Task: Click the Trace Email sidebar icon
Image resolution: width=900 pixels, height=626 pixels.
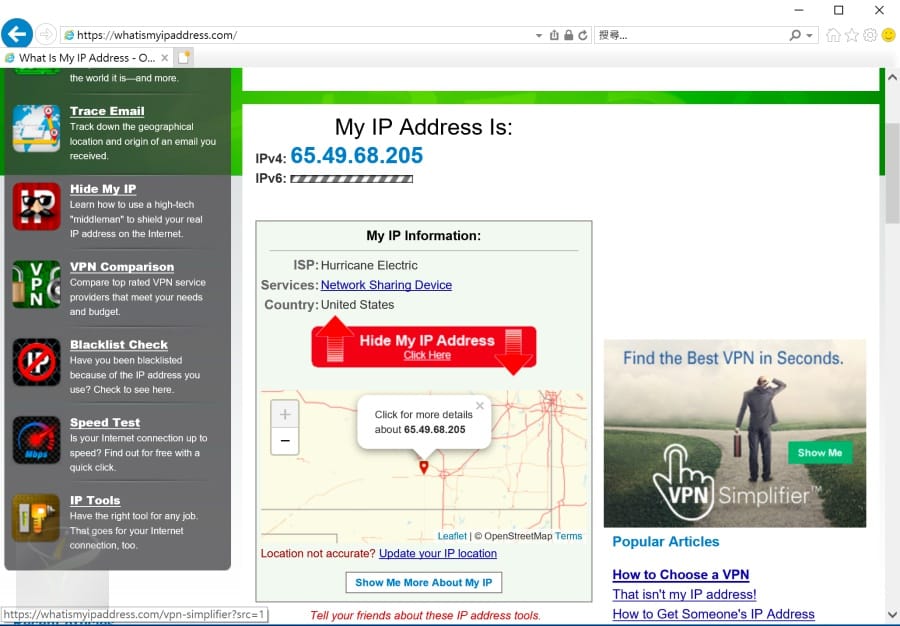Action: click(36, 128)
